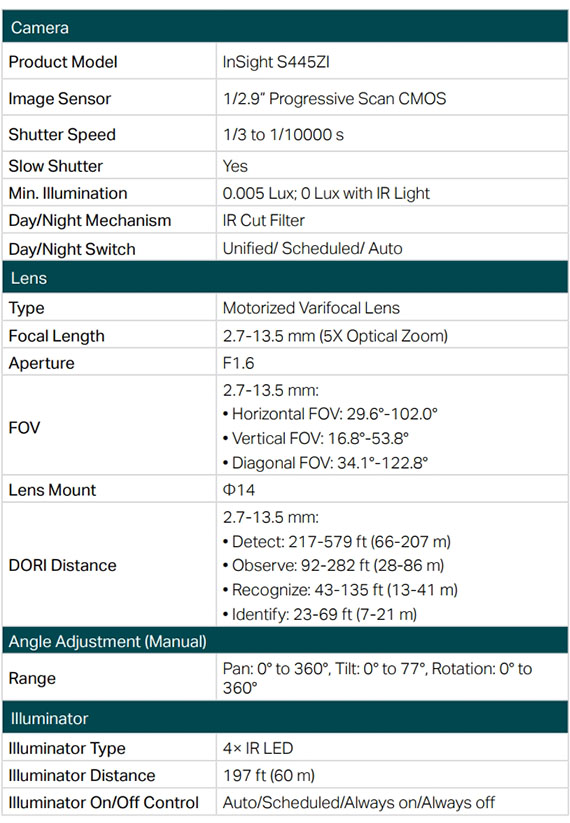Select the InSight S445ZI model value
This screenshot has width=570, height=823.
(x=276, y=62)
